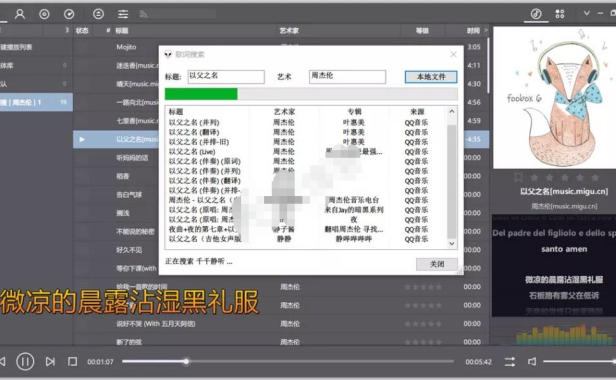Open the artist view person icon
The image size is (616, 380).
20,15
